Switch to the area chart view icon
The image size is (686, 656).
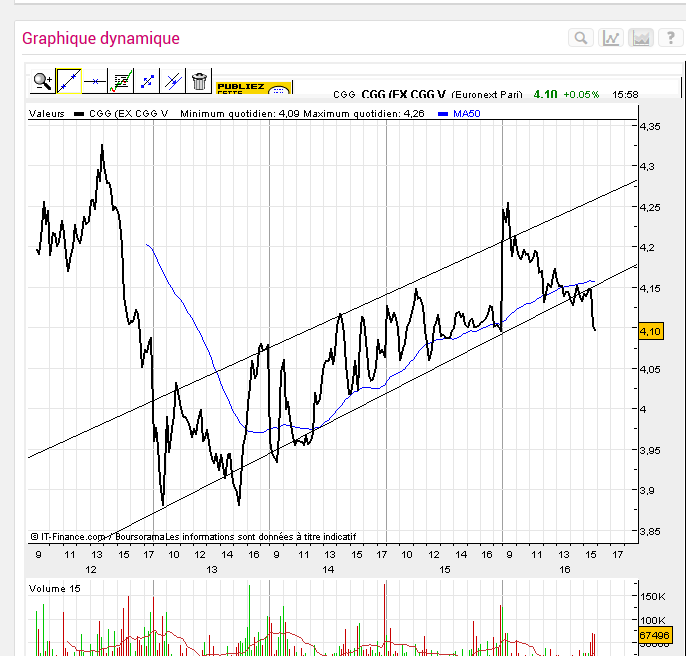641,38
